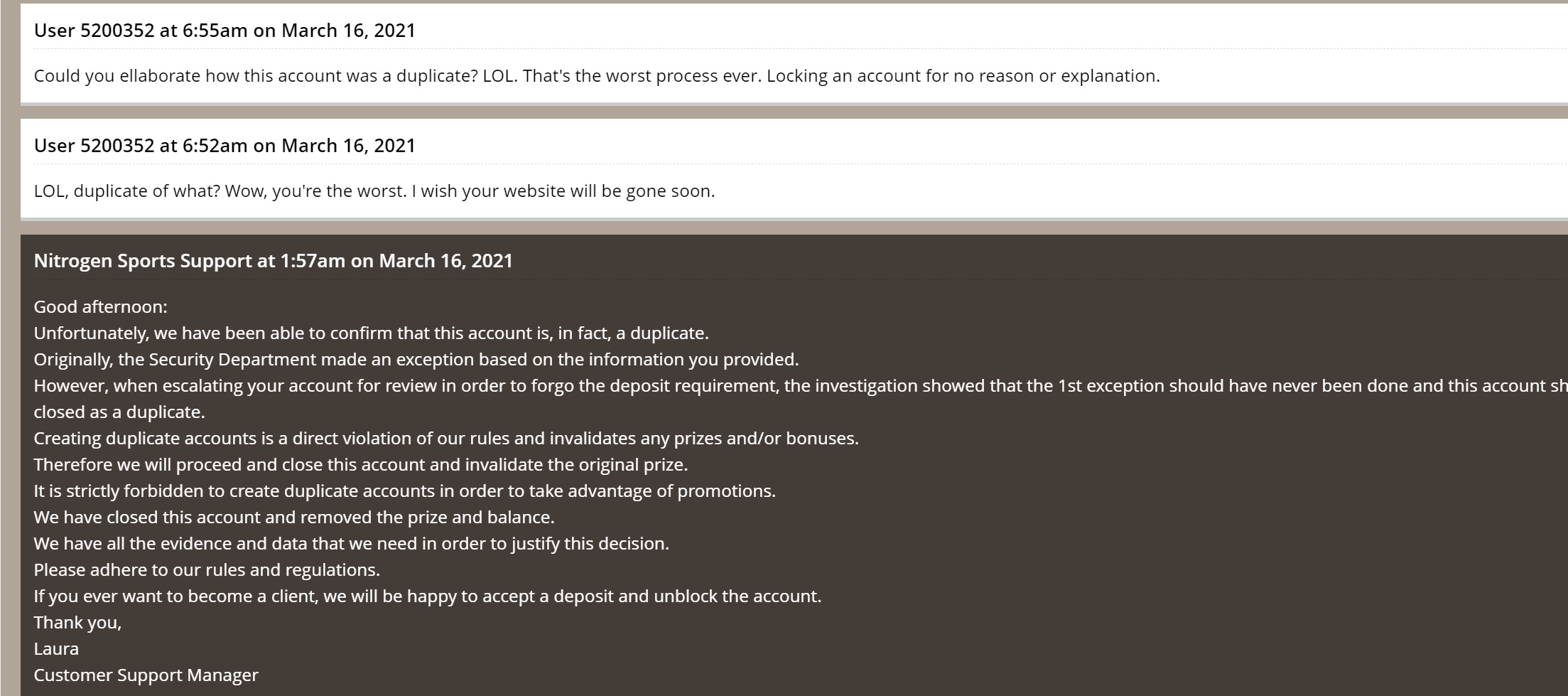Screen dimensions: 1568x696
Task: Click the line starting 'However, when escalating your account'
Action: pos(801,386)
